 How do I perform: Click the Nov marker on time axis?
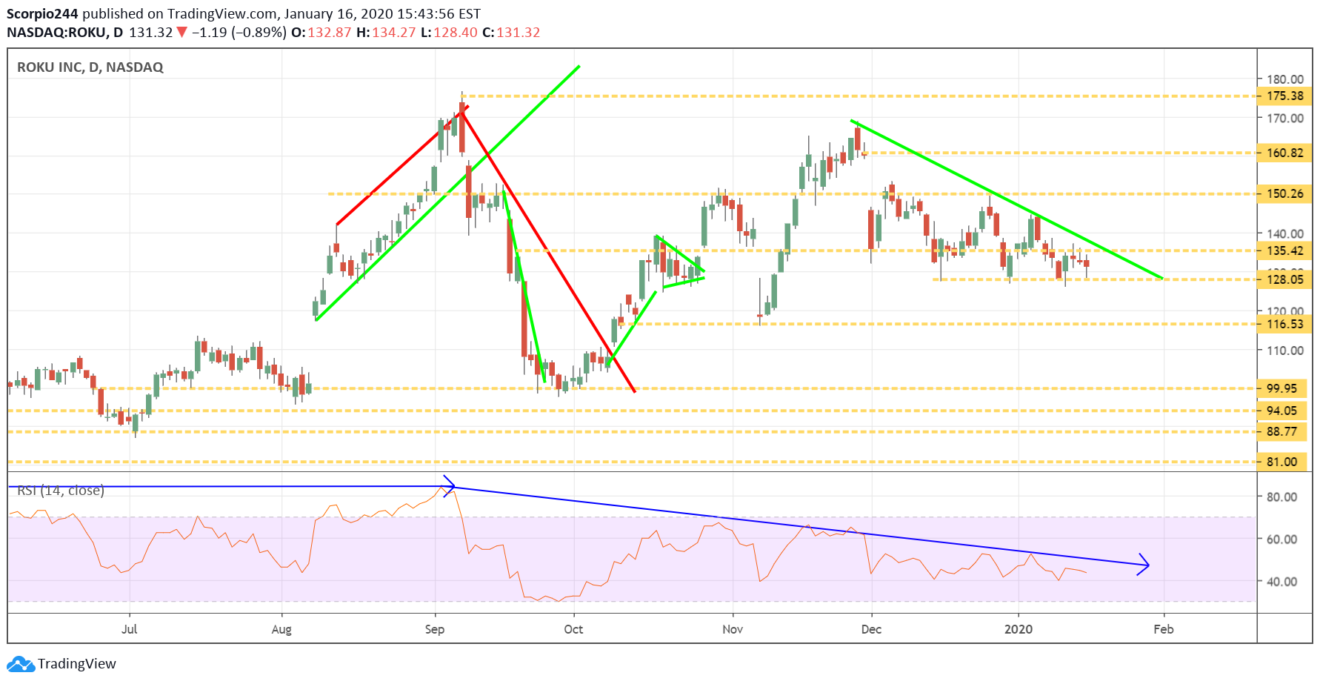point(733,630)
